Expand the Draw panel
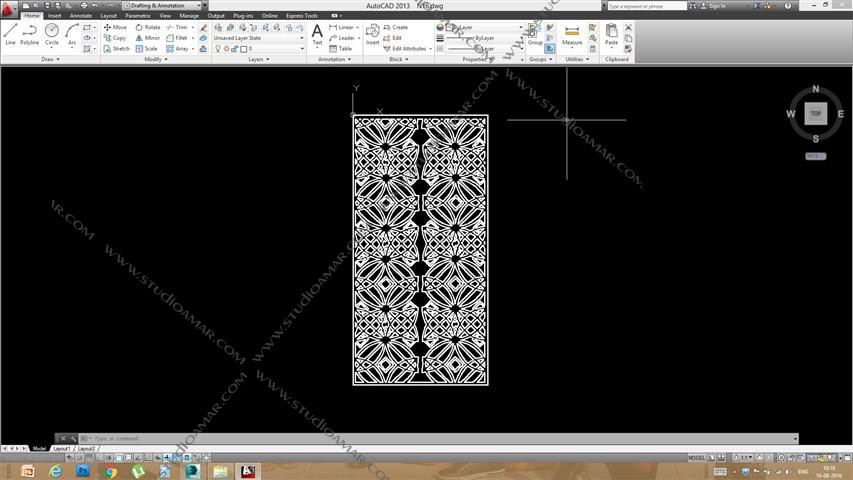 click(x=50, y=59)
